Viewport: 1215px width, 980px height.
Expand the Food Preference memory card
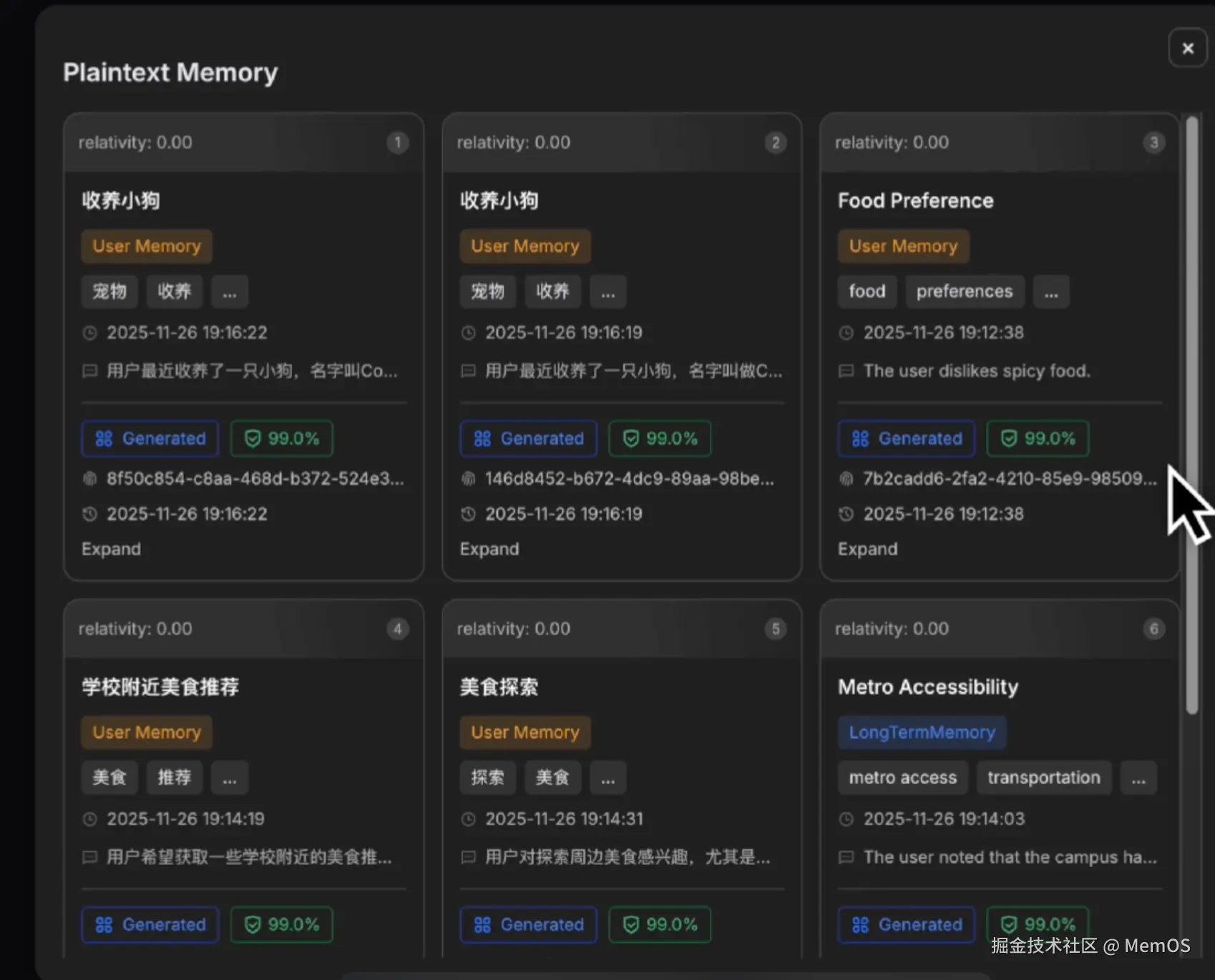pos(867,549)
